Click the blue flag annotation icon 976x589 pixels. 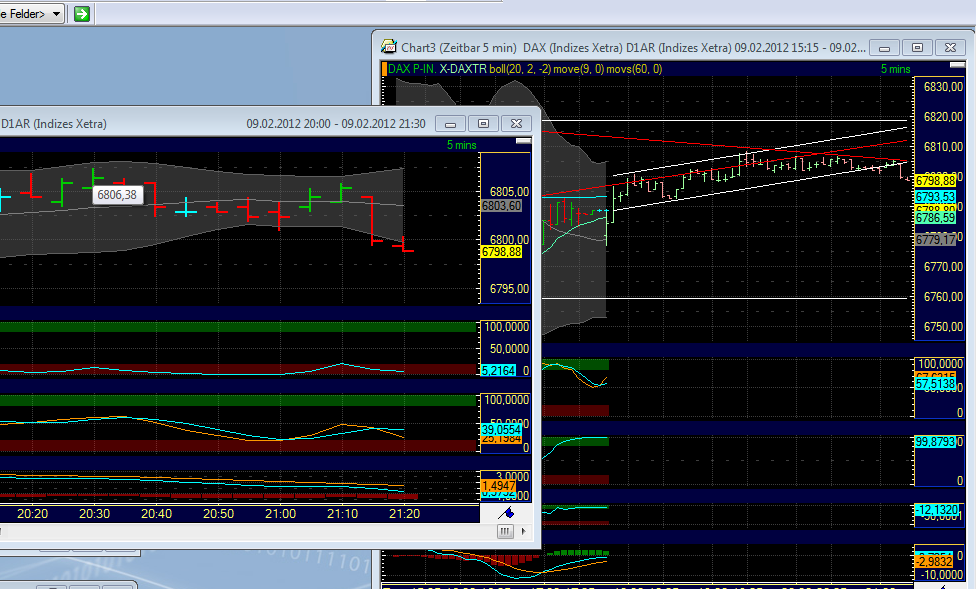coord(505,512)
